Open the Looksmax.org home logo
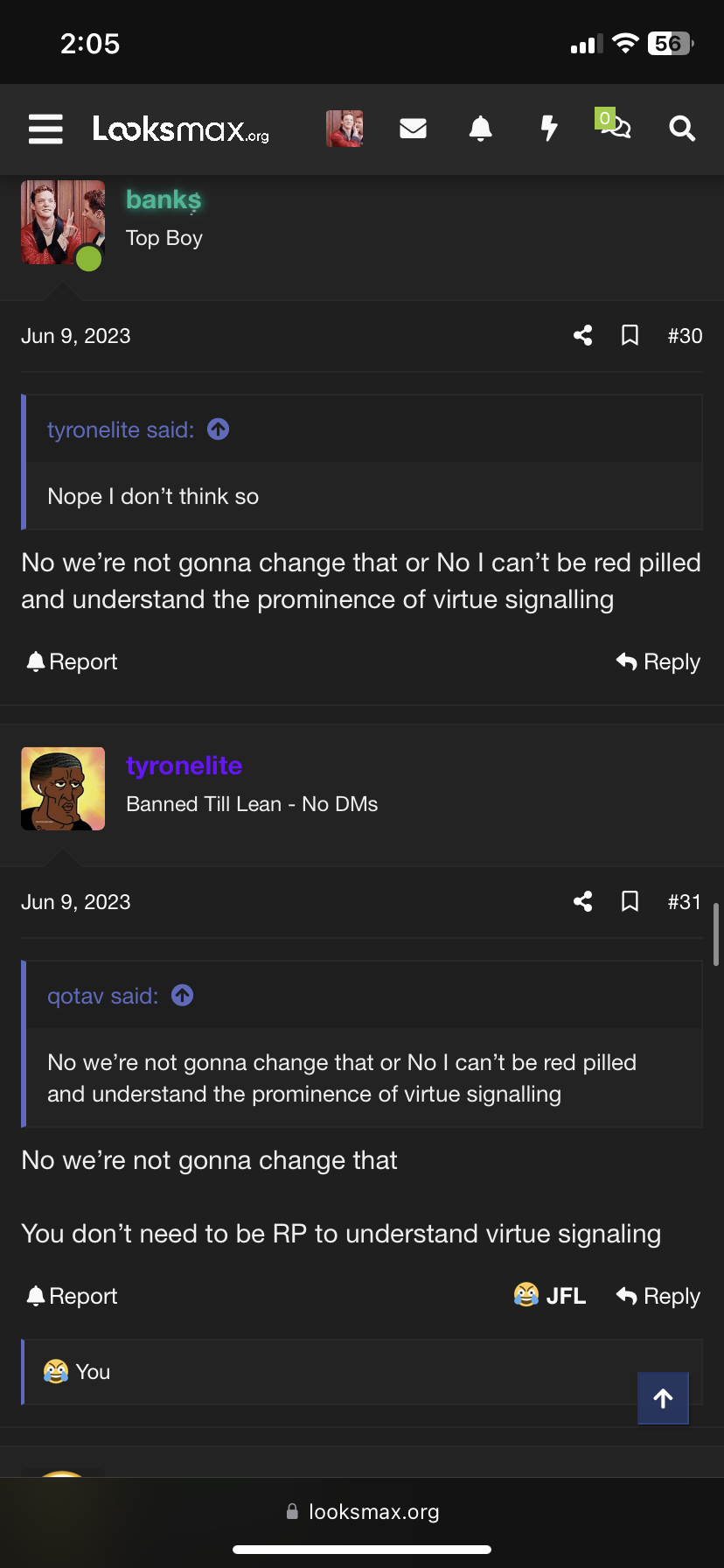Image resolution: width=724 pixels, height=1568 pixels. 181,129
